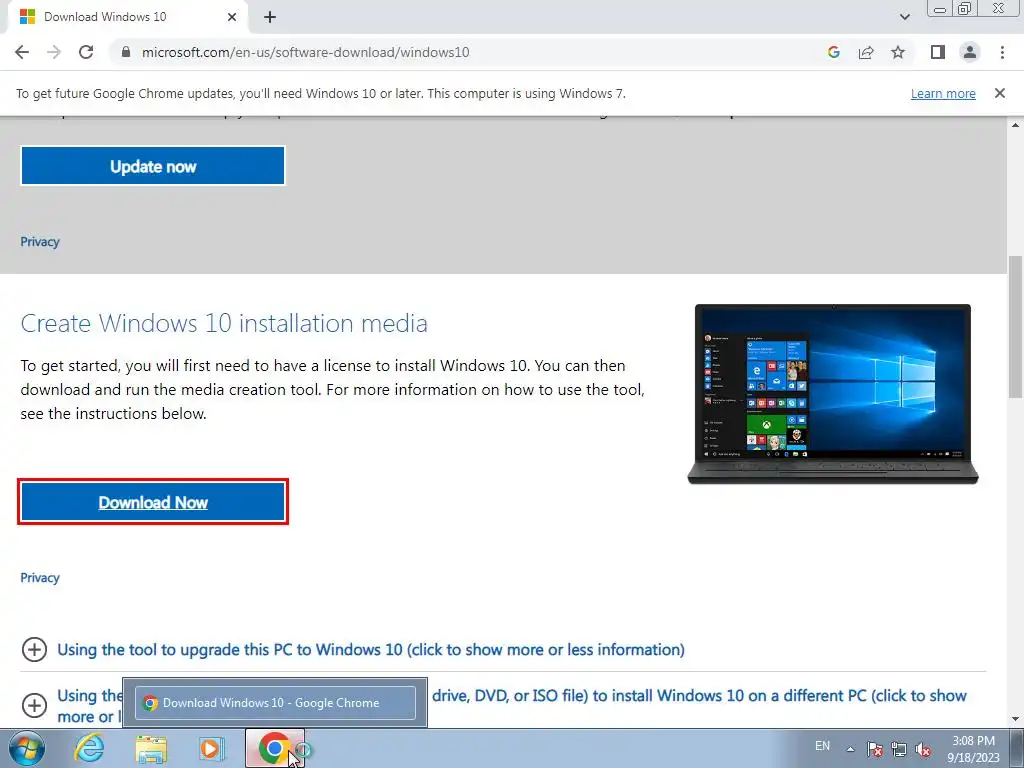Click the vertical page scrollbar thumb
The image size is (1024, 768).
click(1016, 327)
